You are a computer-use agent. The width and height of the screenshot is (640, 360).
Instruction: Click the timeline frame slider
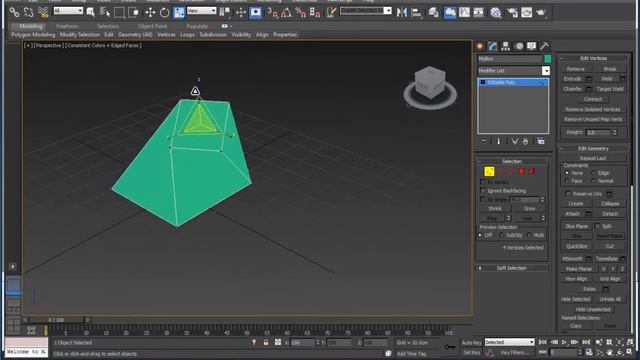point(56,320)
